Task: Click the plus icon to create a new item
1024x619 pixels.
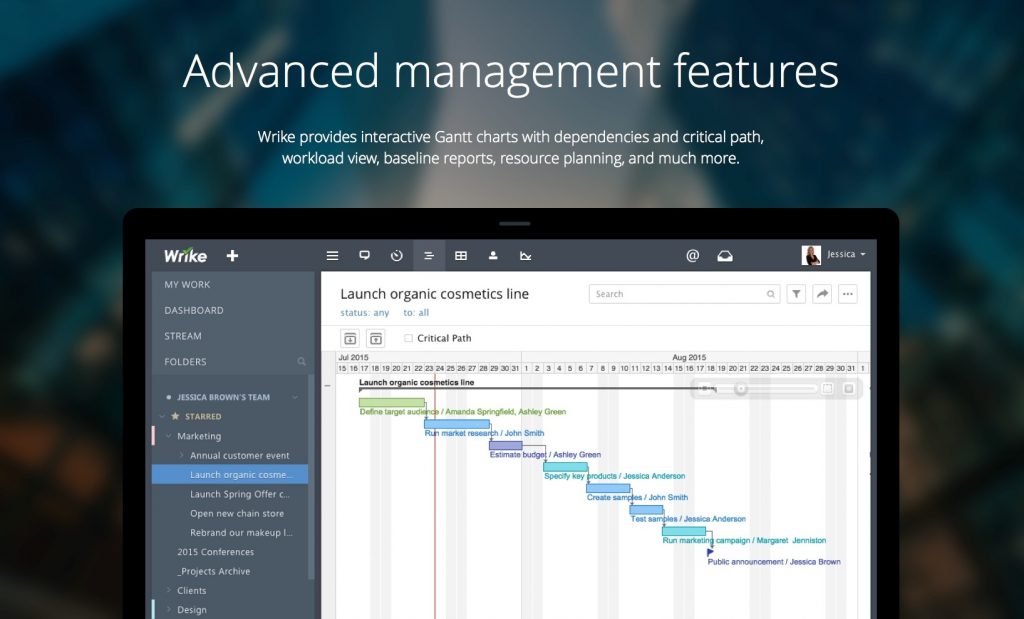Action: click(x=232, y=256)
